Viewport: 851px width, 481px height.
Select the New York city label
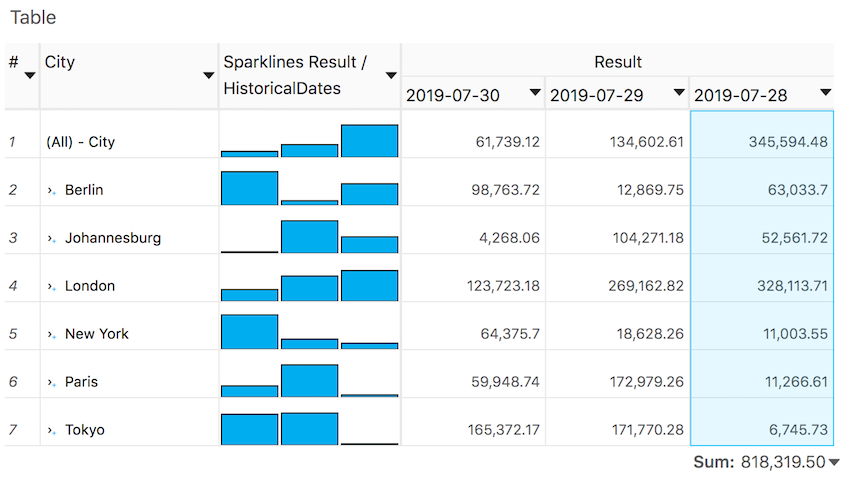pos(97,334)
